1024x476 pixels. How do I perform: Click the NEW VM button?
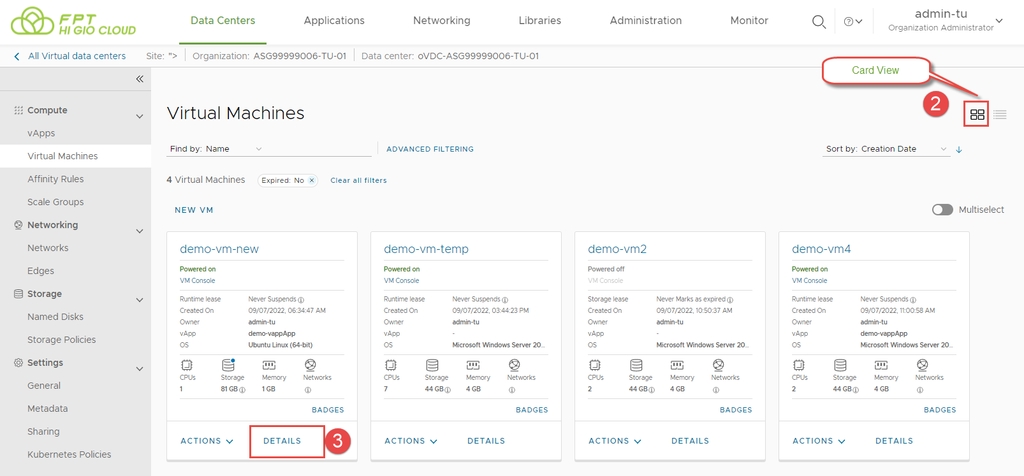point(194,210)
